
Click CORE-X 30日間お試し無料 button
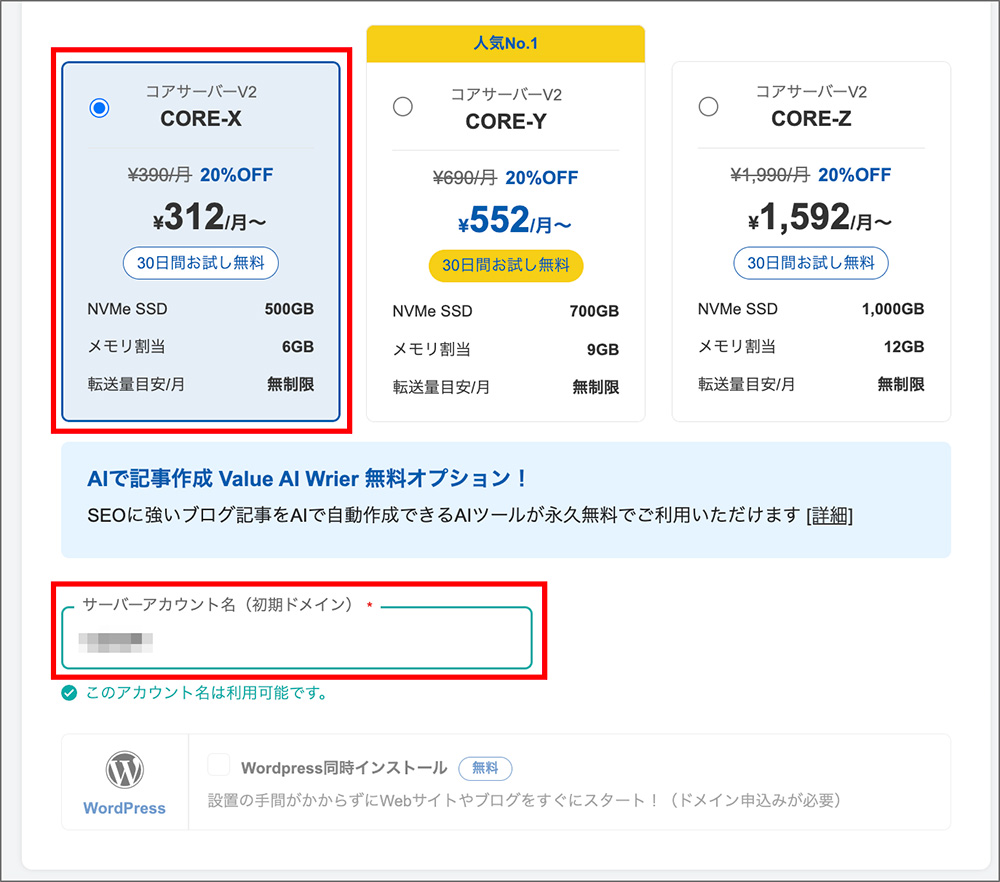pyautogui.click(x=200, y=263)
